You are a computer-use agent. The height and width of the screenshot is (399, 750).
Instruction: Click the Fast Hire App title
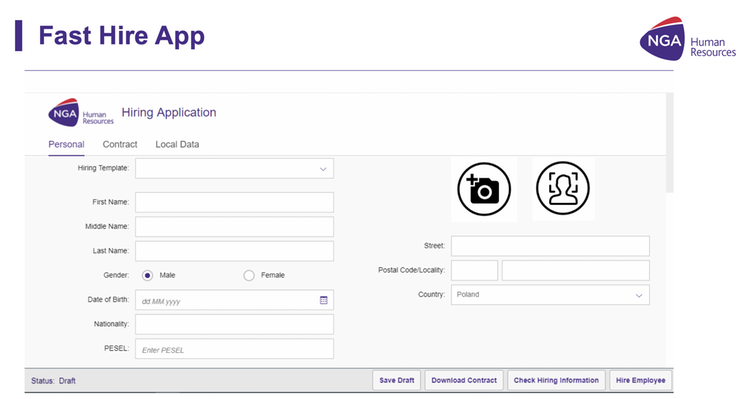(121, 36)
